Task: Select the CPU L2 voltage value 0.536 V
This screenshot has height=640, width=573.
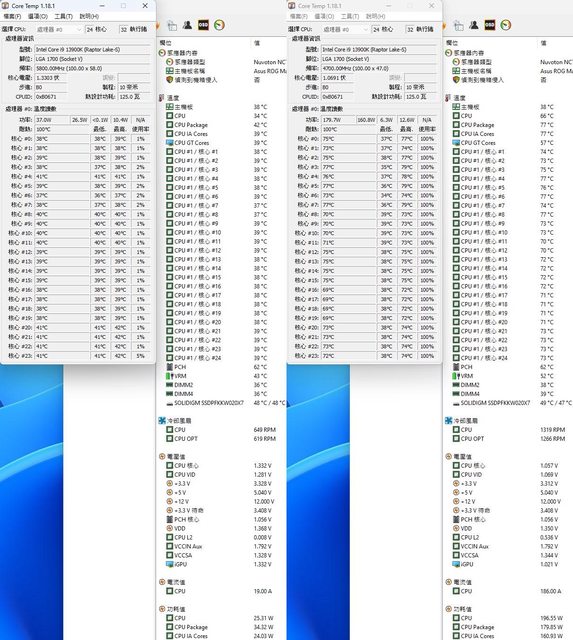Action: pyautogui.click(x=549, y=537)
